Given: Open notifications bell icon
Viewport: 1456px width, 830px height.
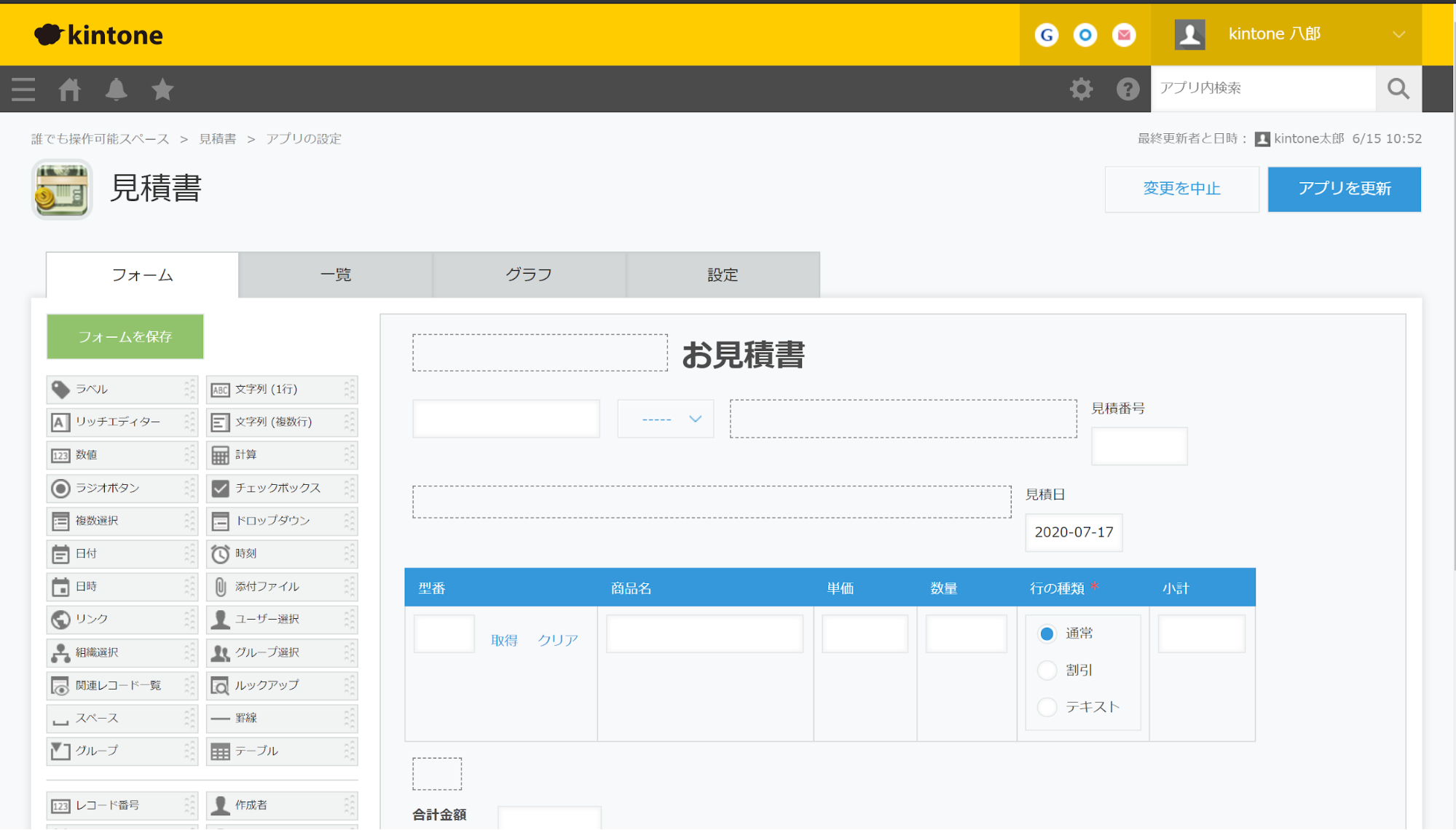Looking at the screenshot, I should tap(117, 89).
